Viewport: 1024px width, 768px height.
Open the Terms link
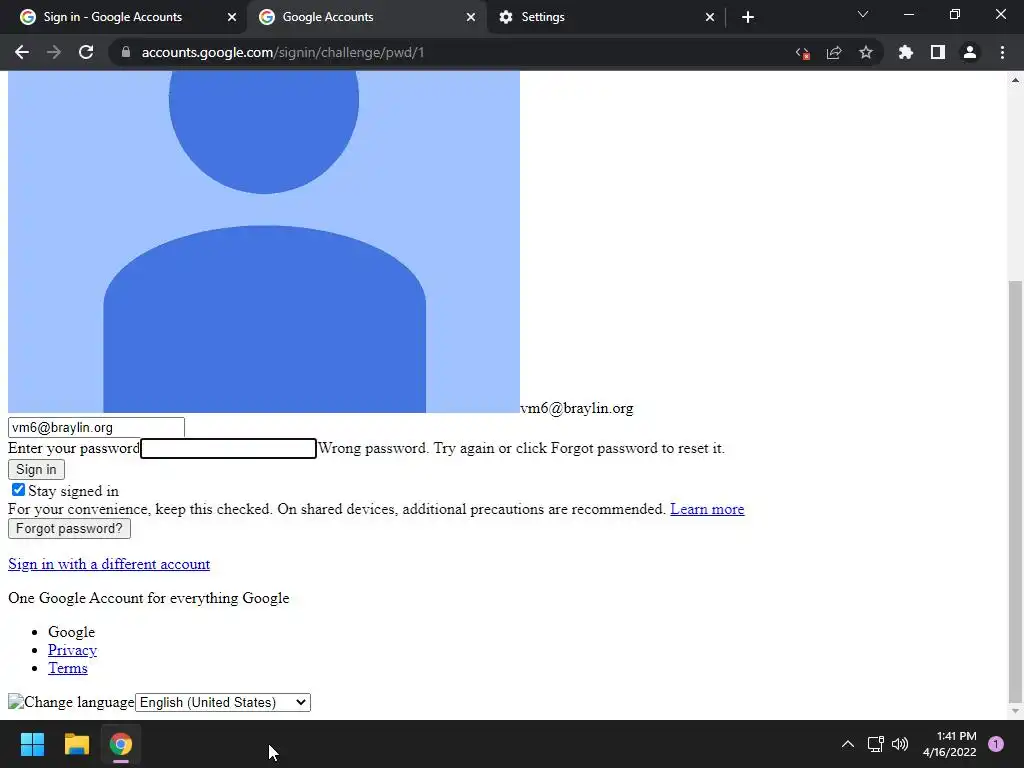click(68, 668)
